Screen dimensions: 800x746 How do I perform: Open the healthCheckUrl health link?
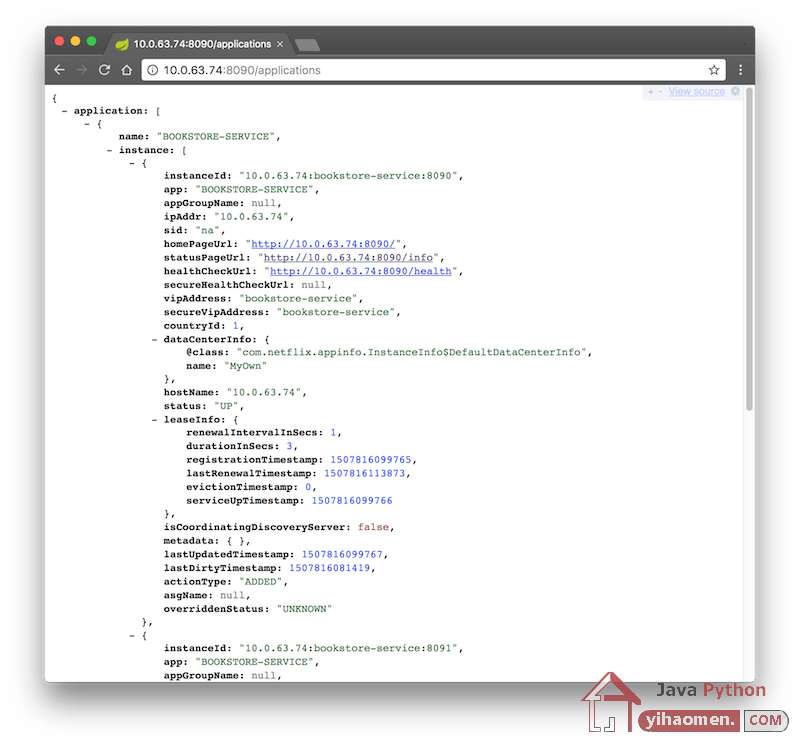(360, 271)
